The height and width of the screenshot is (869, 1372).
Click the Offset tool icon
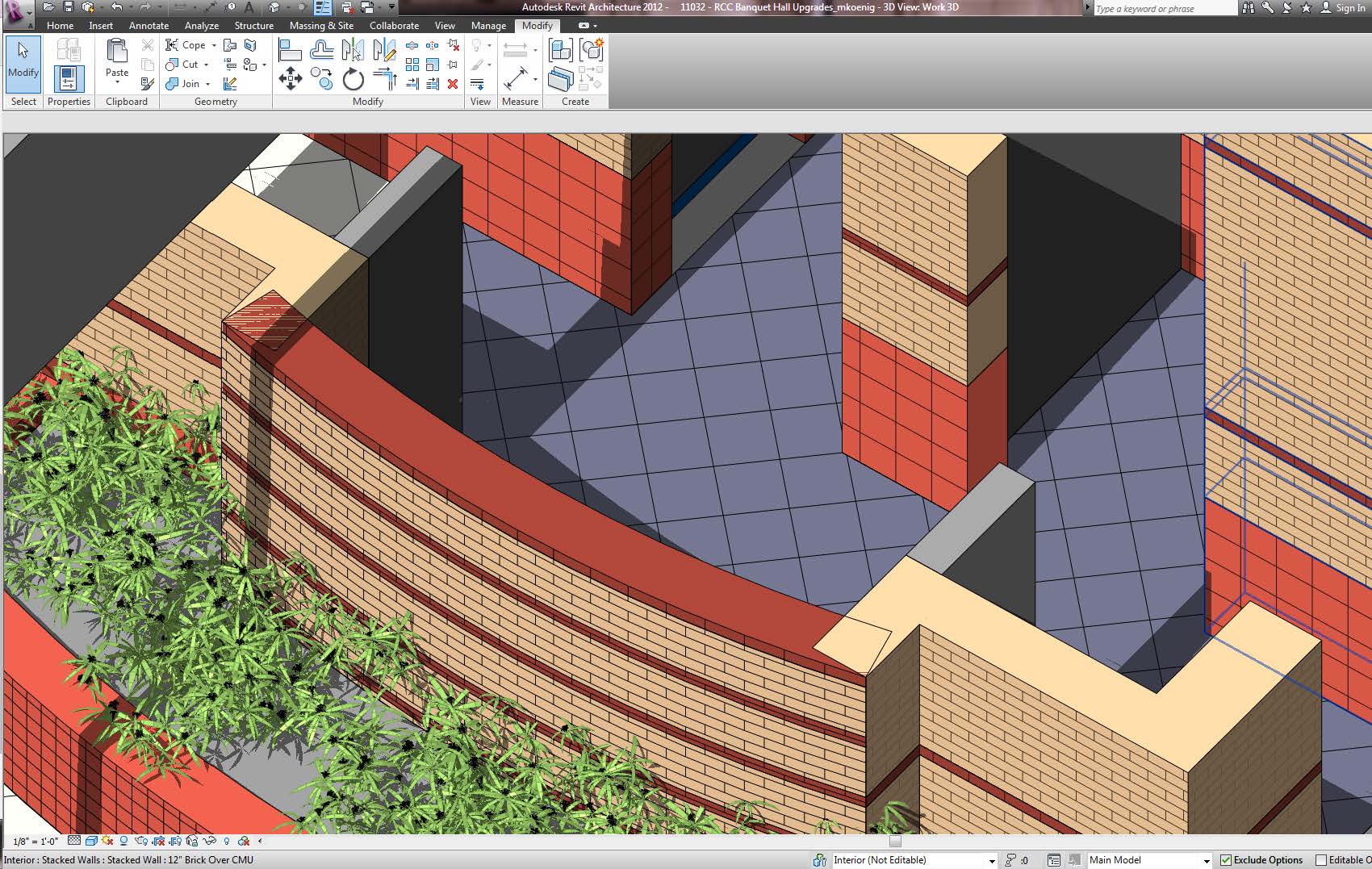click(x=321, y=50)
